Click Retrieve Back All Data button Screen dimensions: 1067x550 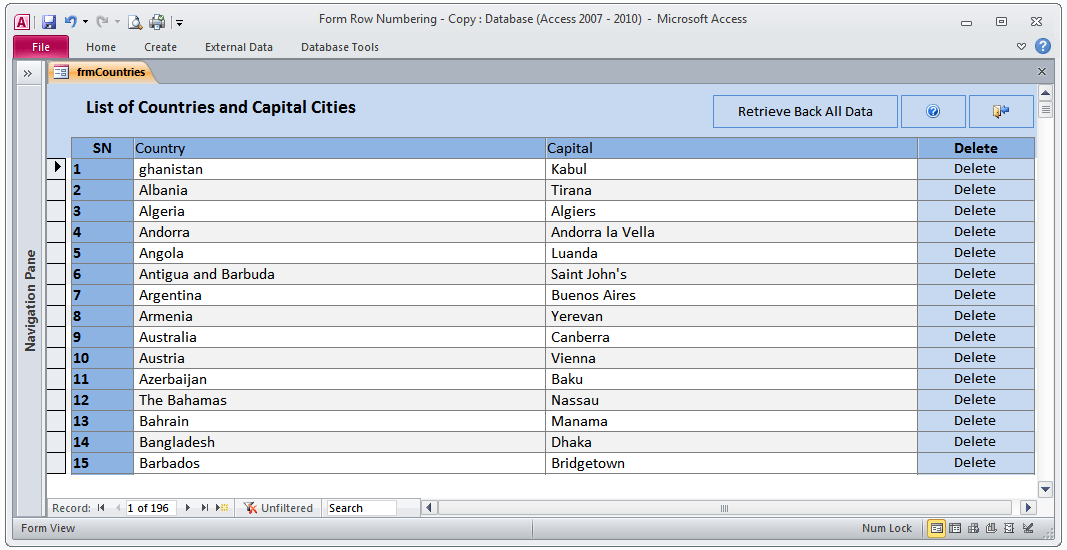pyautogui.click(x=805, y=112)
